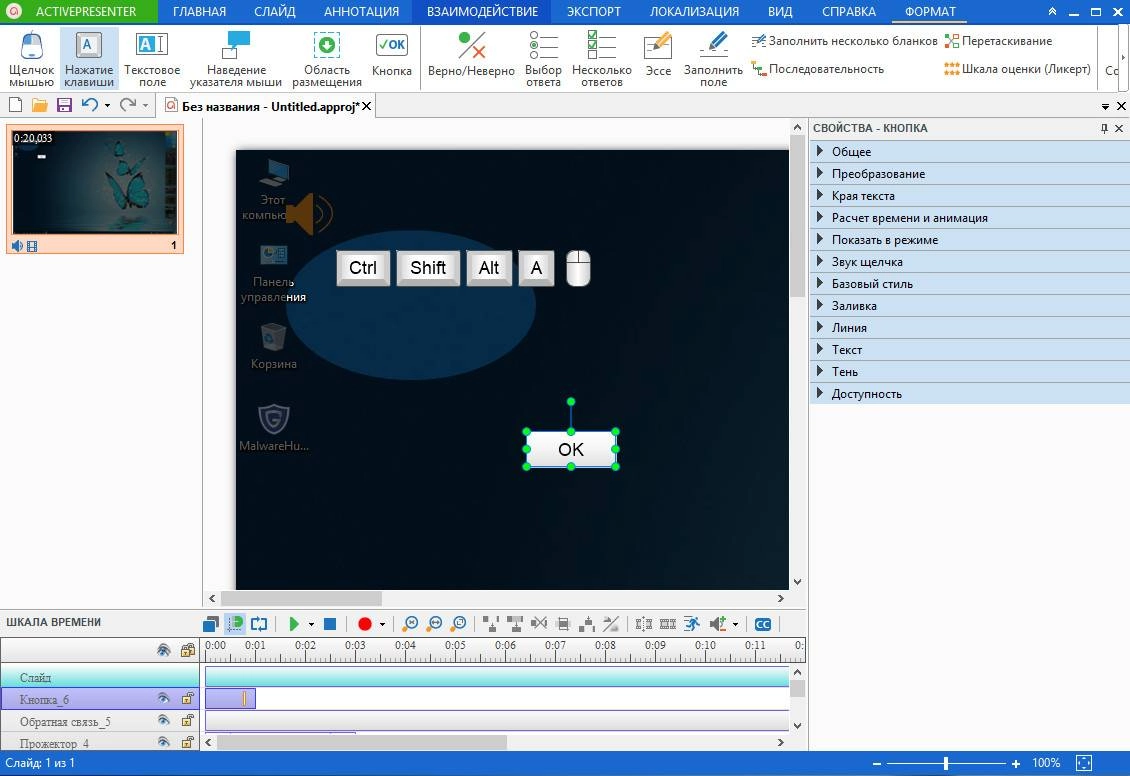Insert an Эссе question

pos(658,55)
